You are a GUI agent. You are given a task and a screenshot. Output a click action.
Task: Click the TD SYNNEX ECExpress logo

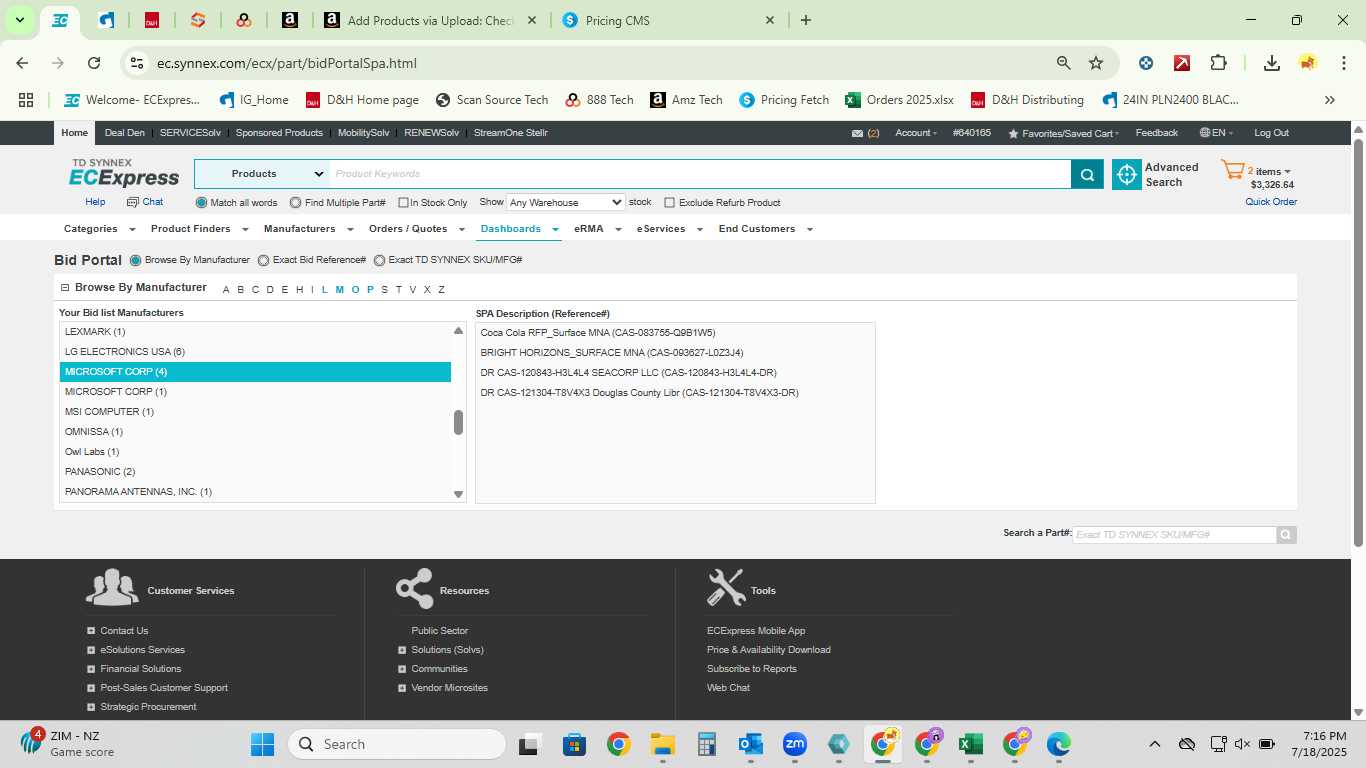(124, 173)
